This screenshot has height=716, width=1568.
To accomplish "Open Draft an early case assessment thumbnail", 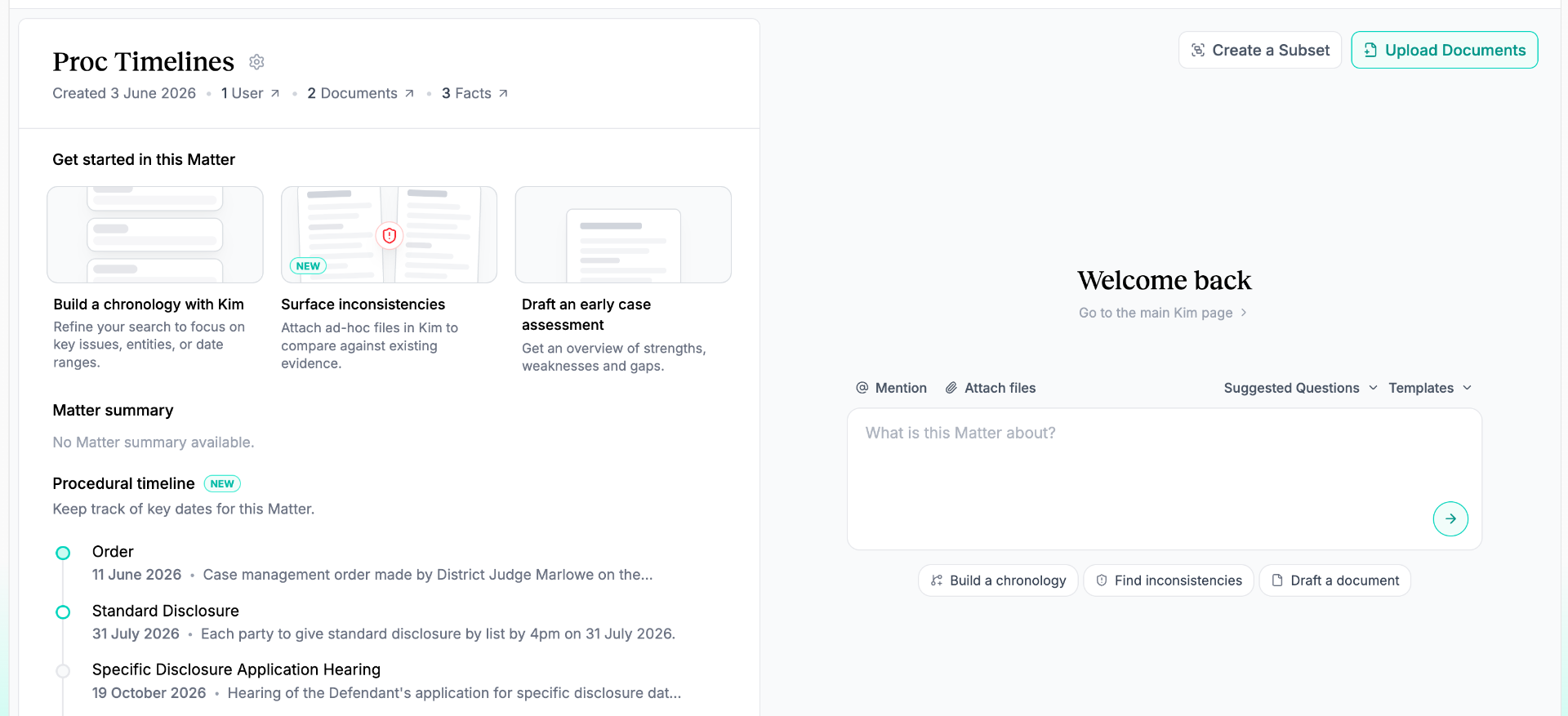I will click(x=623, y=234).
